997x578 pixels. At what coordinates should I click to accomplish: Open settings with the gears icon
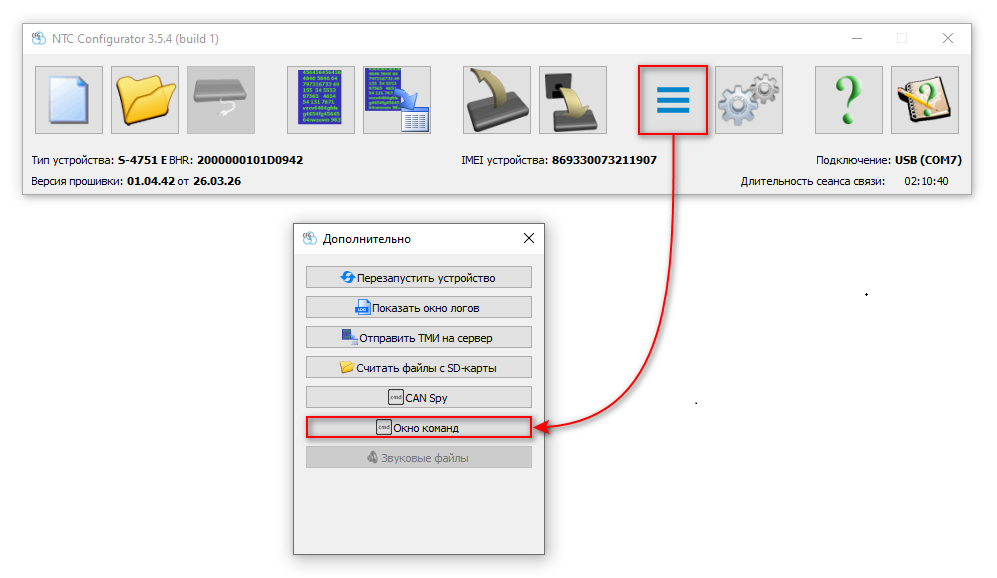[749, 100]
